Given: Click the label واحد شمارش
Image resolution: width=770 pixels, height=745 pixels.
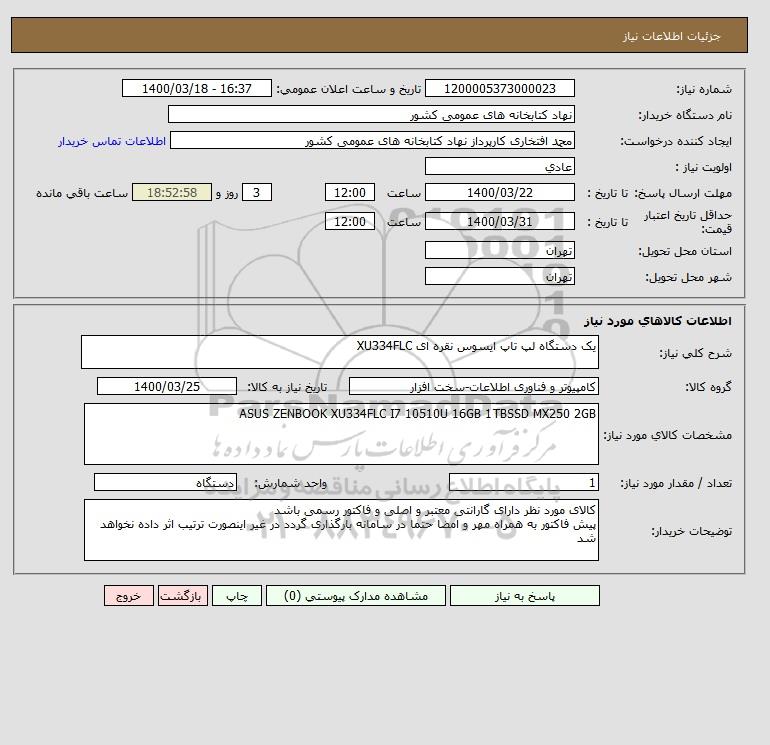Looking at the screenshot, I should tap(290, 483).
